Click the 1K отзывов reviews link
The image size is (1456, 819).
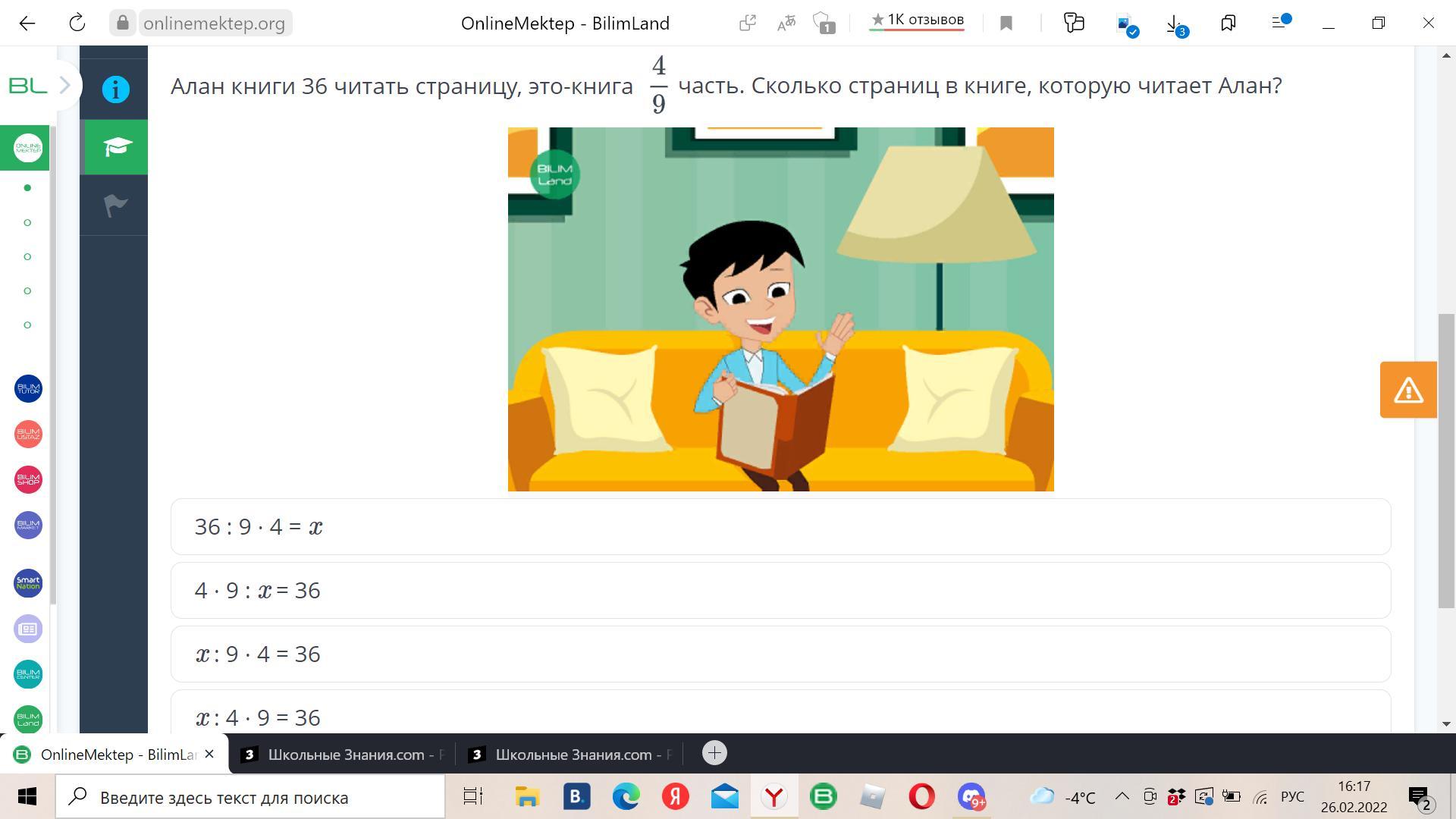click(x=917, y=20)
